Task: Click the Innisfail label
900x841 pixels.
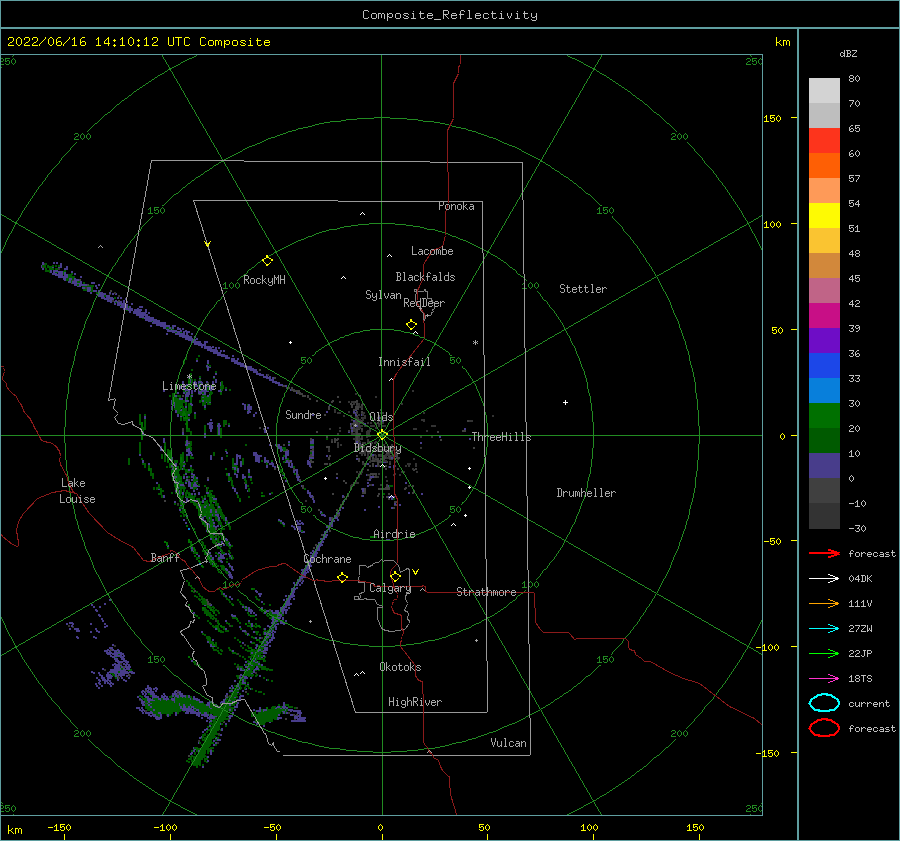Action: [404, 362]
